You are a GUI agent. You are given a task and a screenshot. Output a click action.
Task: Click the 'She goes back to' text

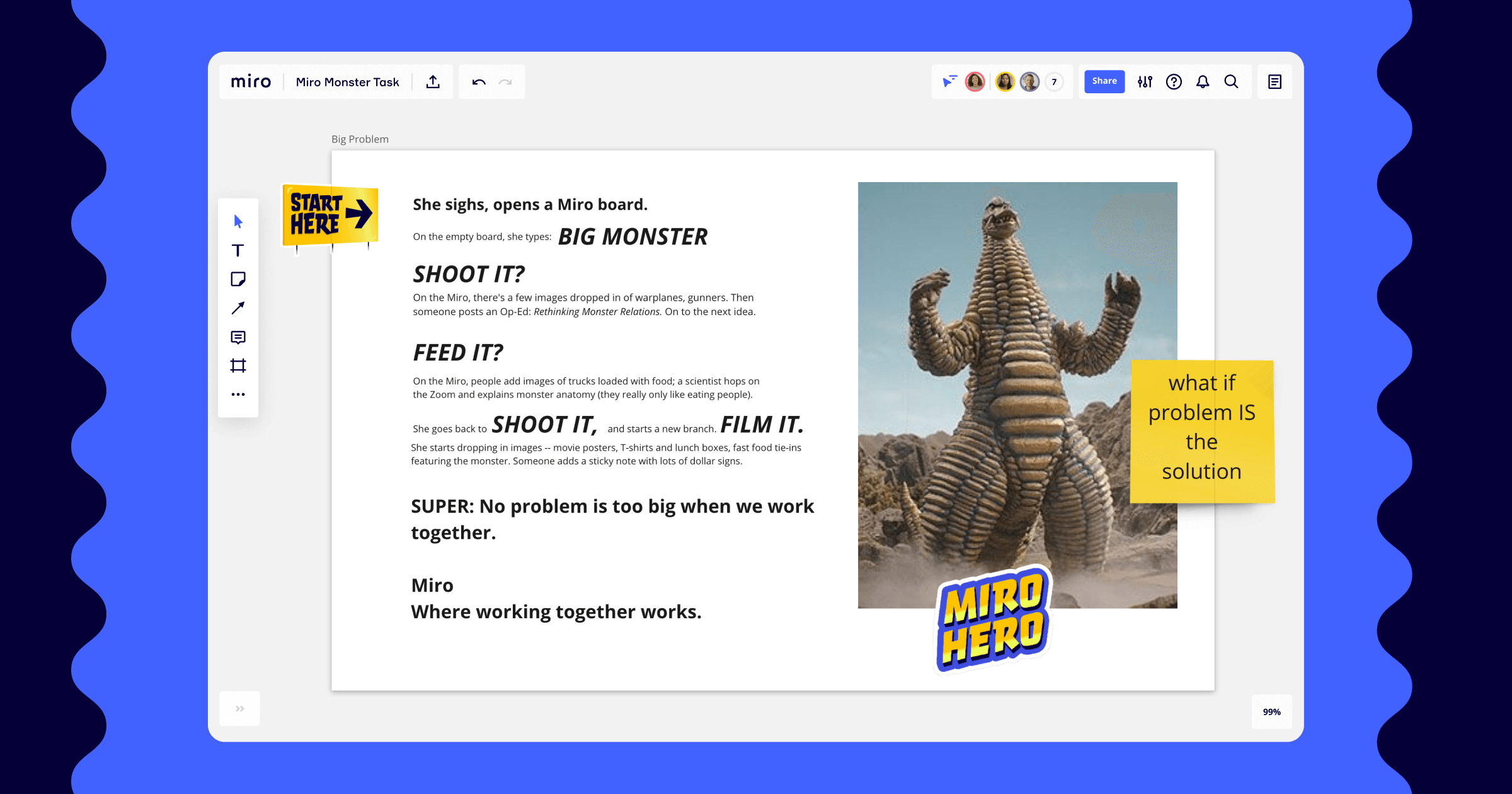(450, 429)
